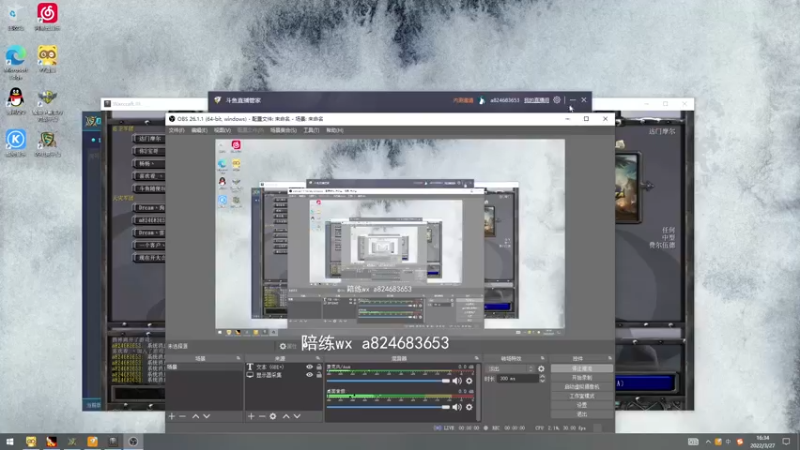The image size is (800, 450).
Task: Pop out the Sources dock panel
Action: [318, 359]
